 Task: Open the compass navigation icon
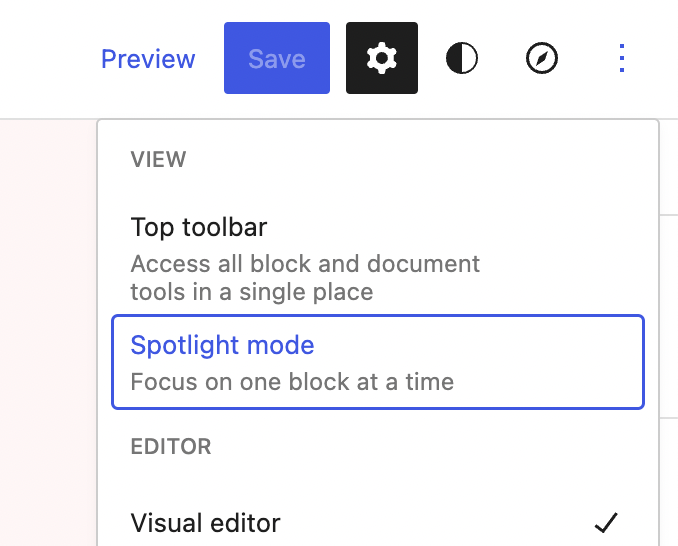click(x=542, y=58)
